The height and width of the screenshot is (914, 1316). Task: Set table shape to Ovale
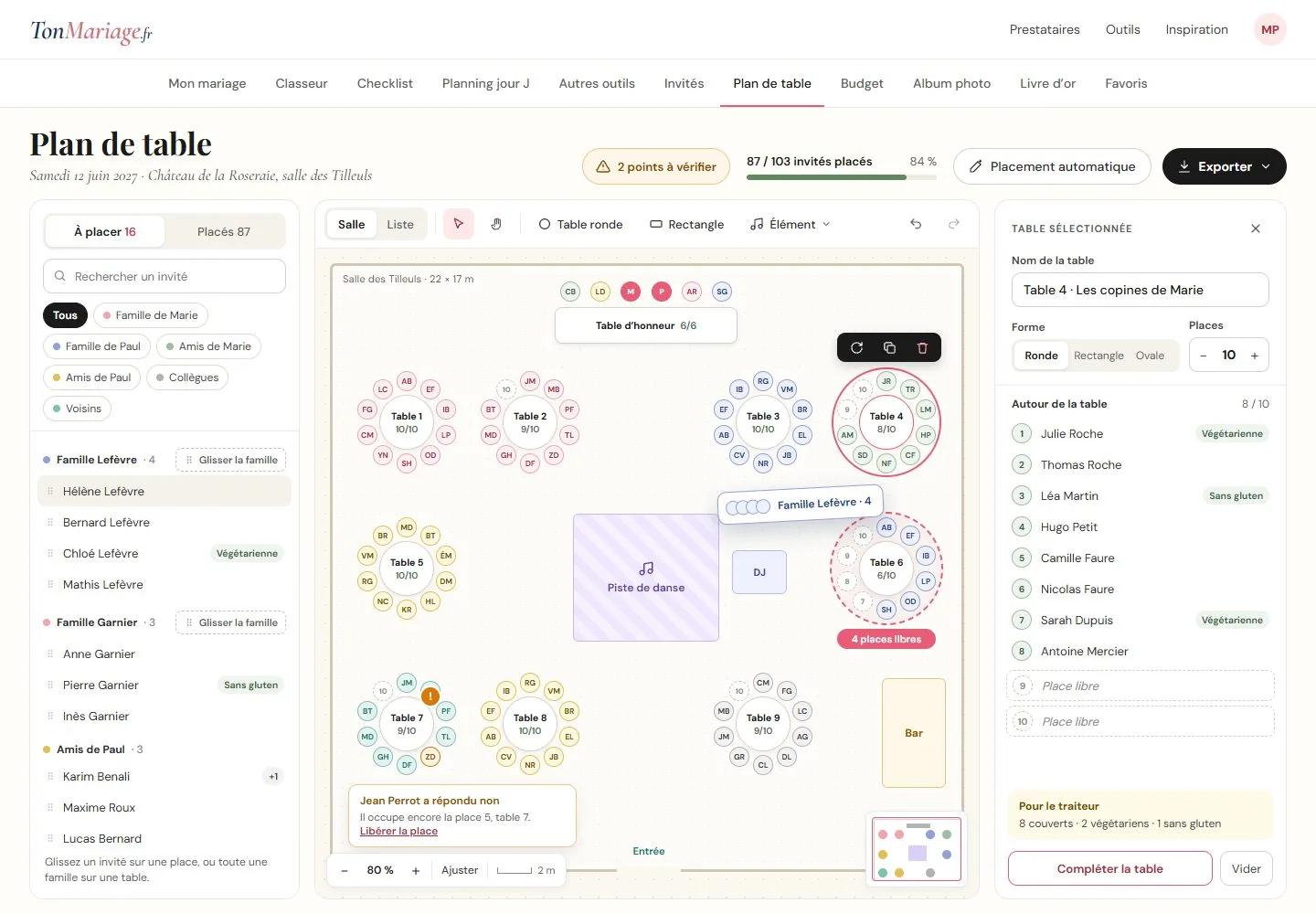[x=1150, y=356]
